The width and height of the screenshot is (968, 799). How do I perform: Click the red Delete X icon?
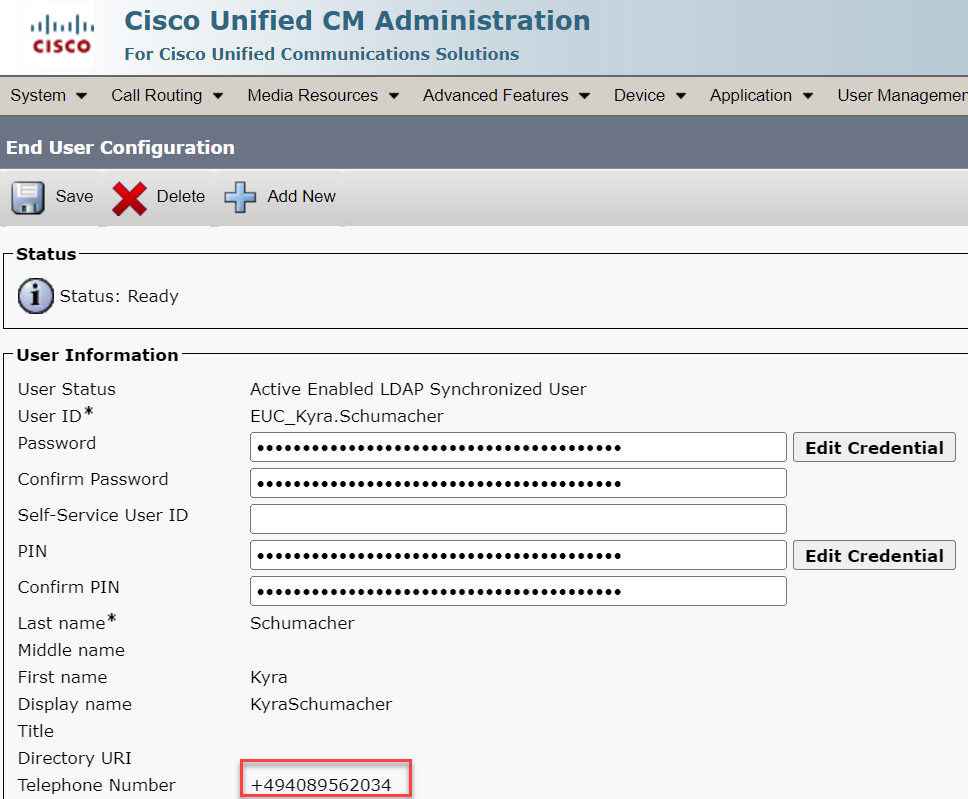(129, 198)
